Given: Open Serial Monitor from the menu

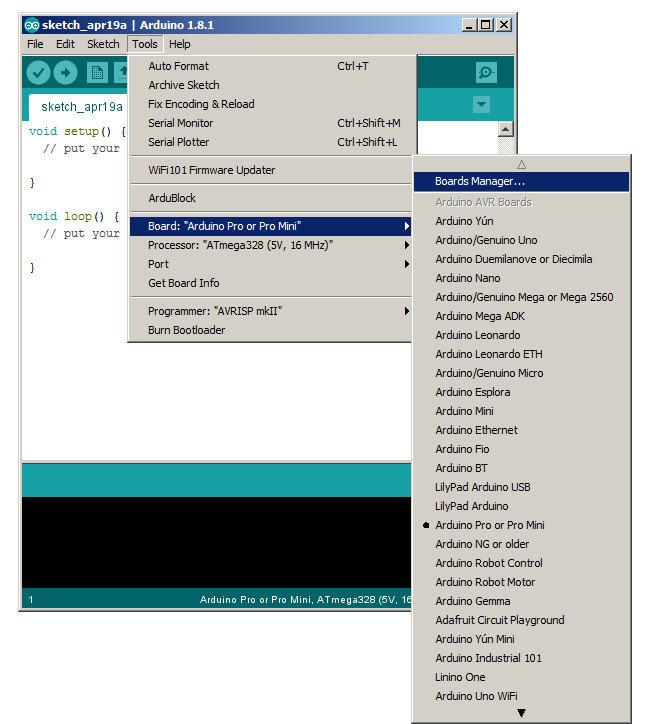Looking at the screenshot, I should (x=271, y=123).
